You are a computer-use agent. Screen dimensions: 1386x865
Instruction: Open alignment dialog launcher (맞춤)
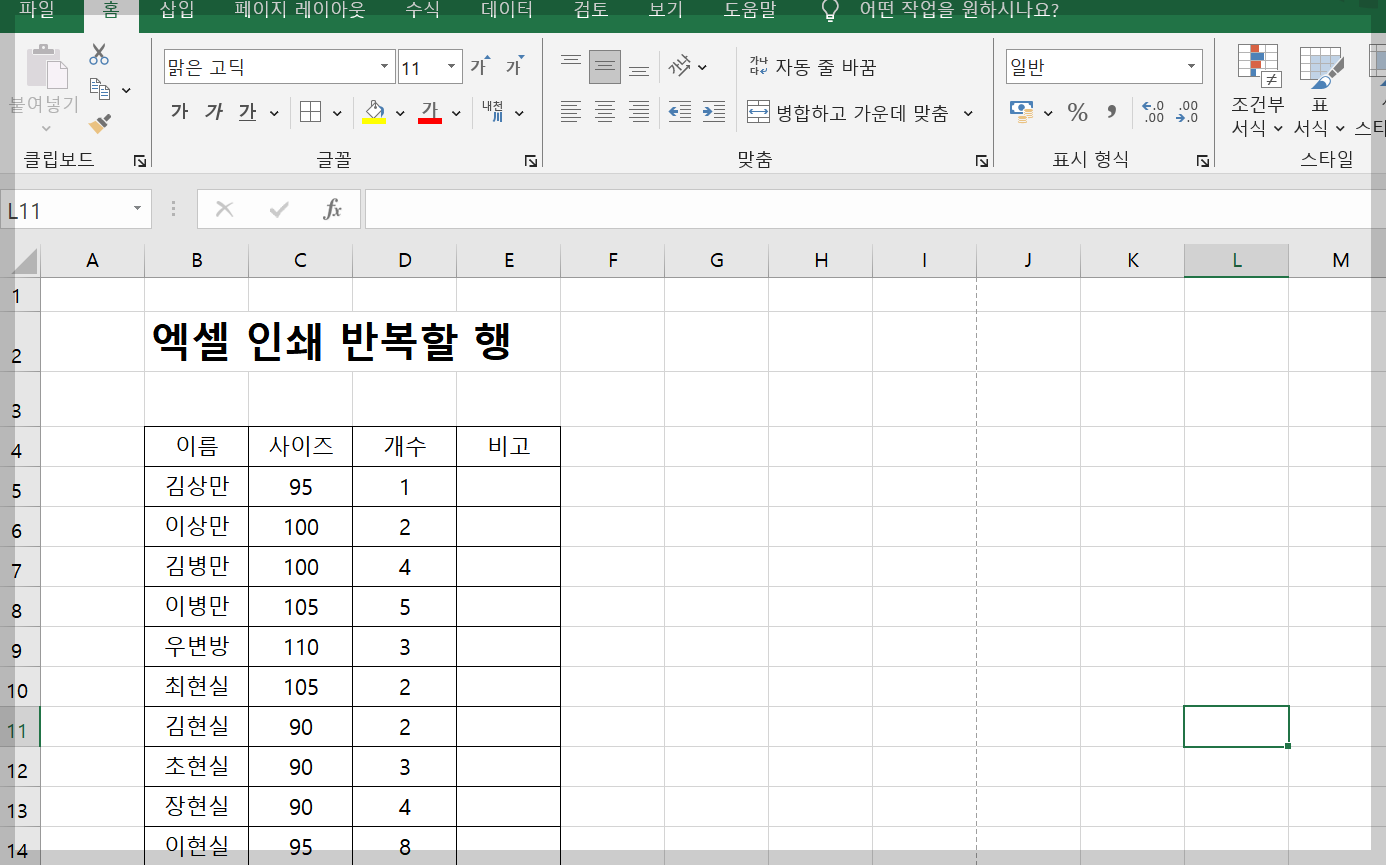(x=982, y=160)
